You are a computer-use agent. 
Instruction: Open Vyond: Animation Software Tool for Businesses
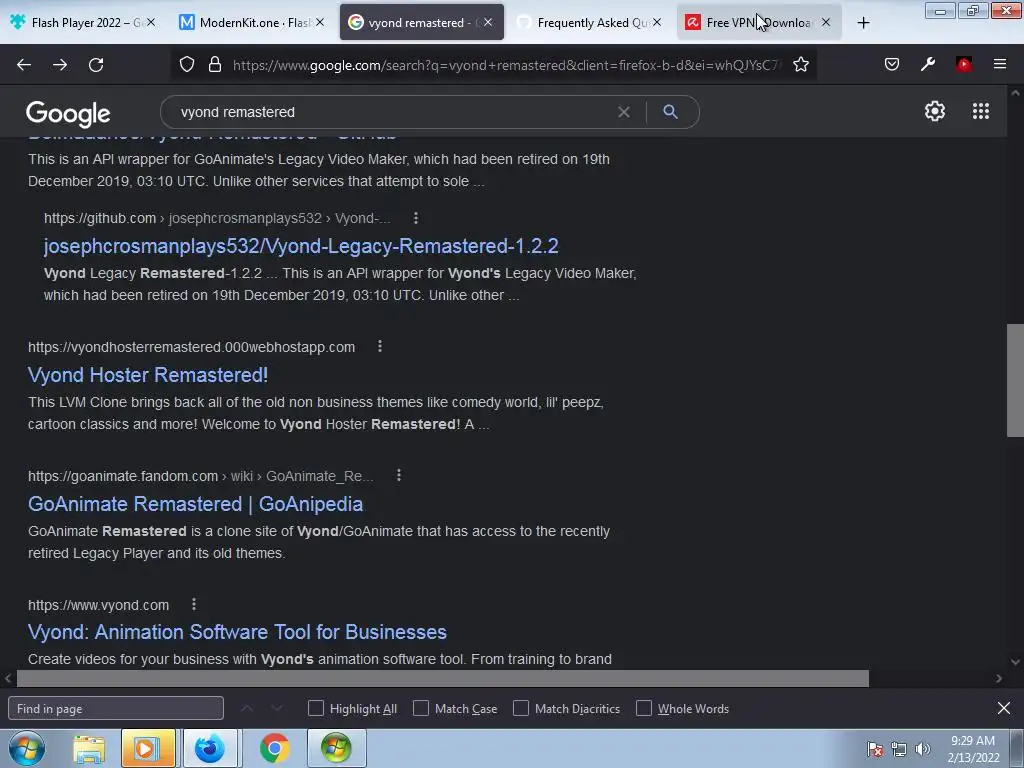tap(237, 632)
